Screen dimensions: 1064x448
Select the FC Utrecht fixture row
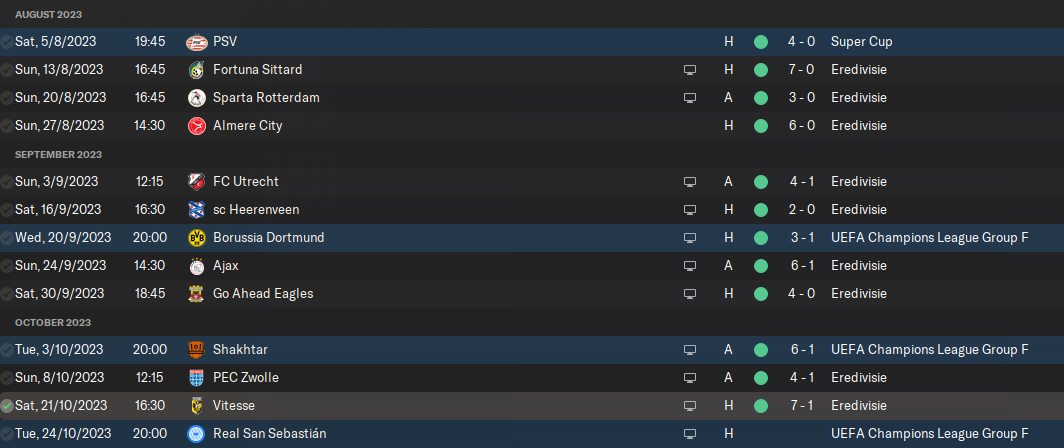coord(532,182)
